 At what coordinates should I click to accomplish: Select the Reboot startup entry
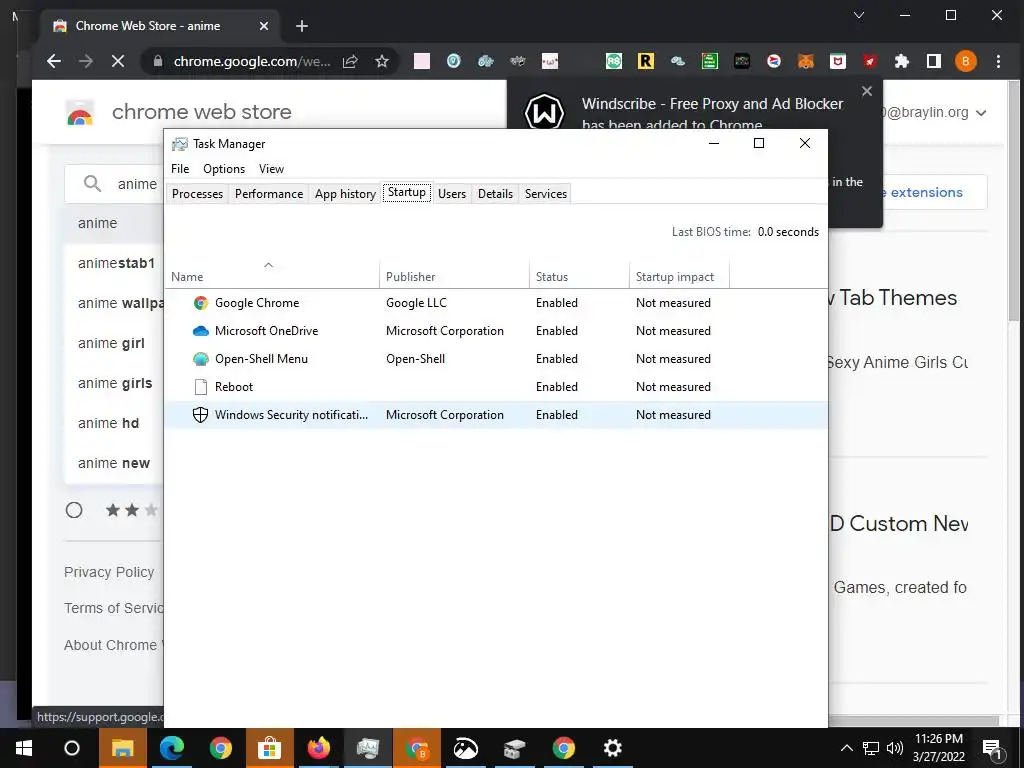pyautogui.click(x=496, y=387)
